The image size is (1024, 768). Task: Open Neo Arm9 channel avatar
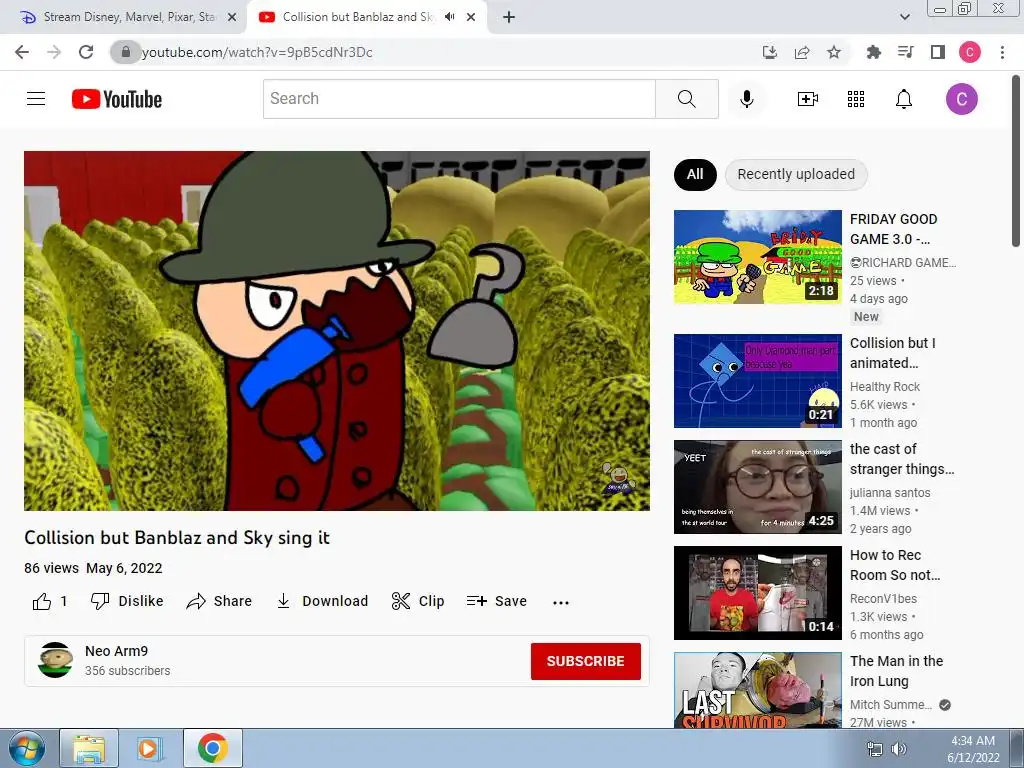[x=56, y=660]
